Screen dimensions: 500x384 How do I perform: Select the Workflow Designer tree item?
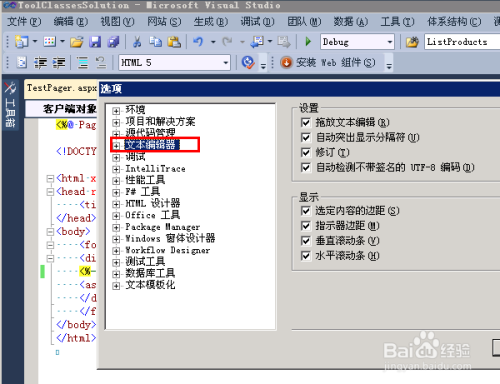(x=168, y=250)
